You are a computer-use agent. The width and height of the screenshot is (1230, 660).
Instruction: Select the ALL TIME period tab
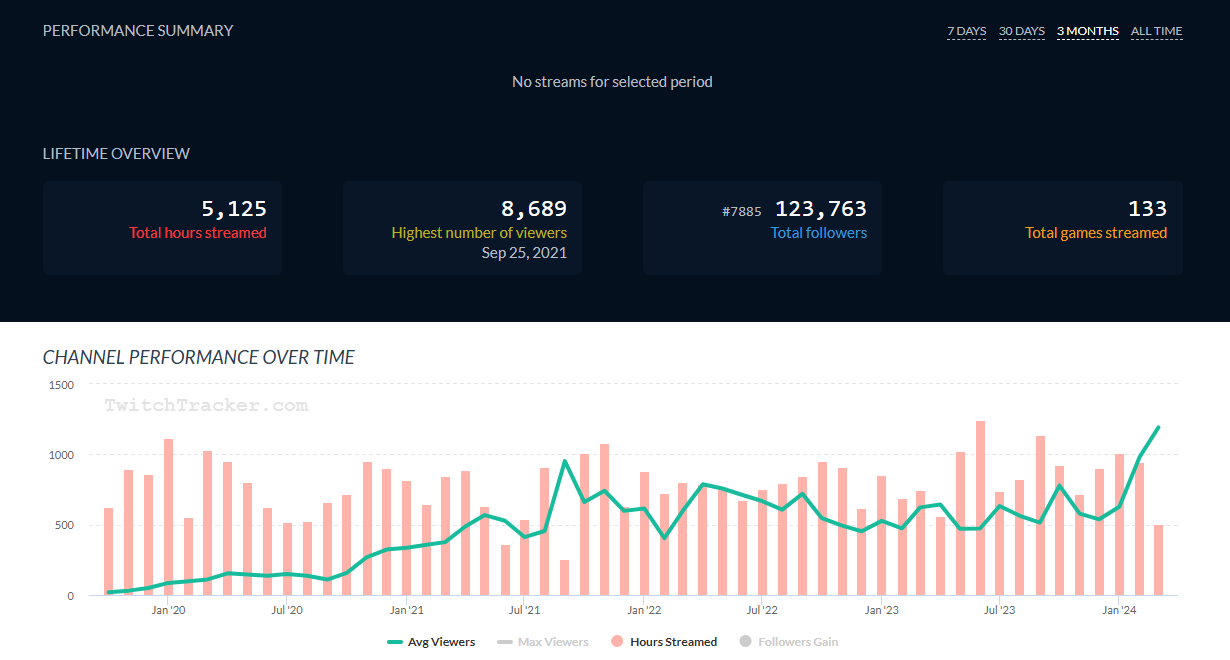[1157, 31]
